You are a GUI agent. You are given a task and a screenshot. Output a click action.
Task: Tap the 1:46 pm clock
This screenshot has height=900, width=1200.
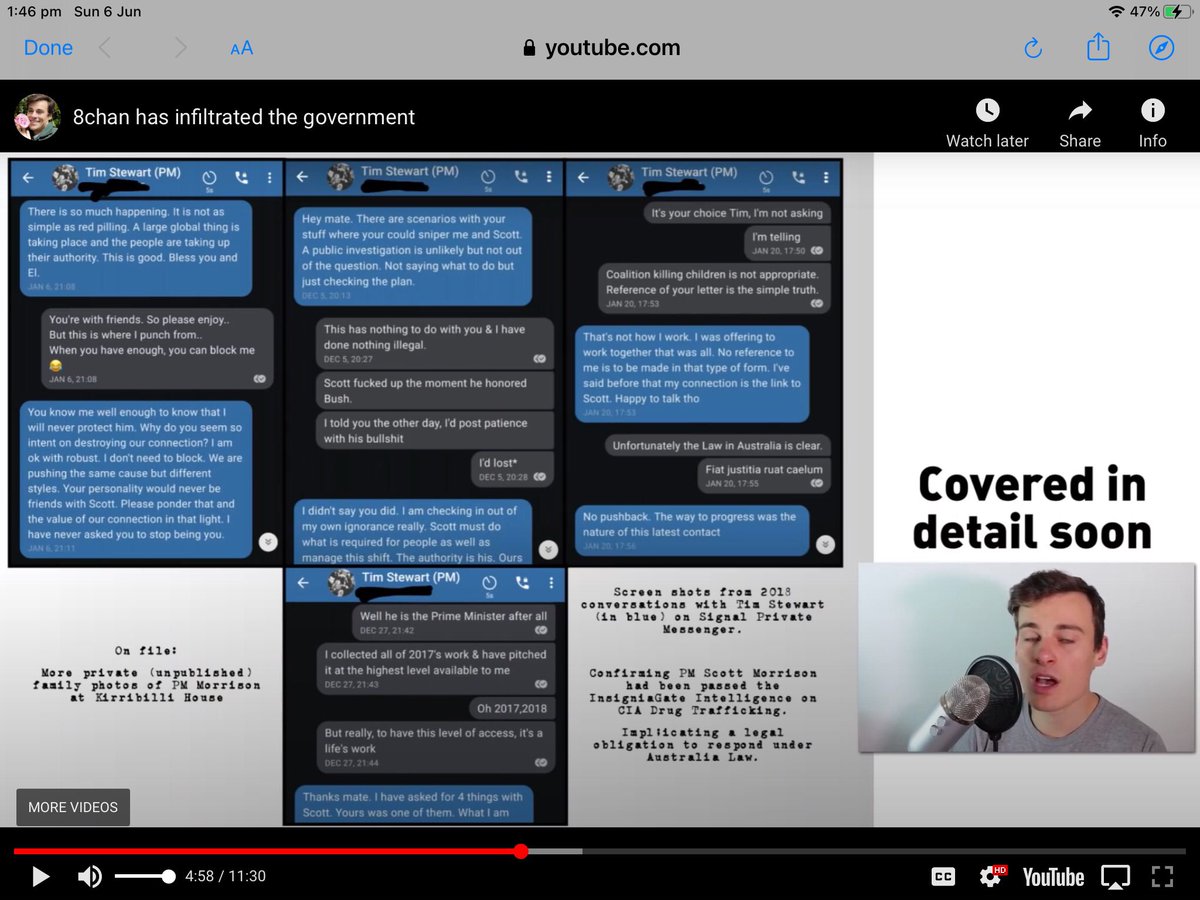[x=33, y=12]
